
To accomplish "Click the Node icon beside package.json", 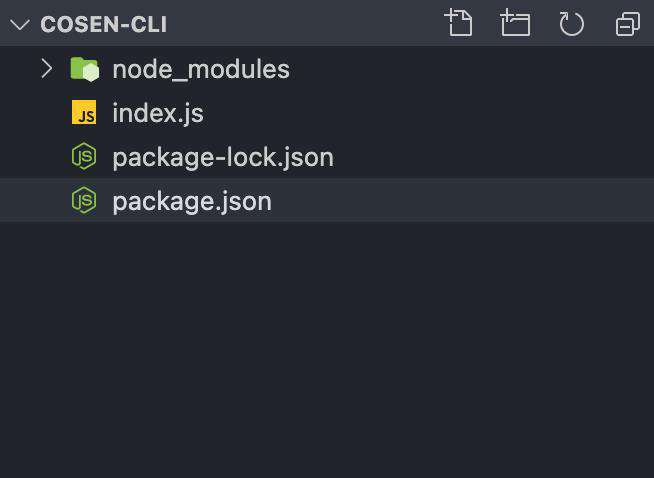I will (x=84, y=200).
